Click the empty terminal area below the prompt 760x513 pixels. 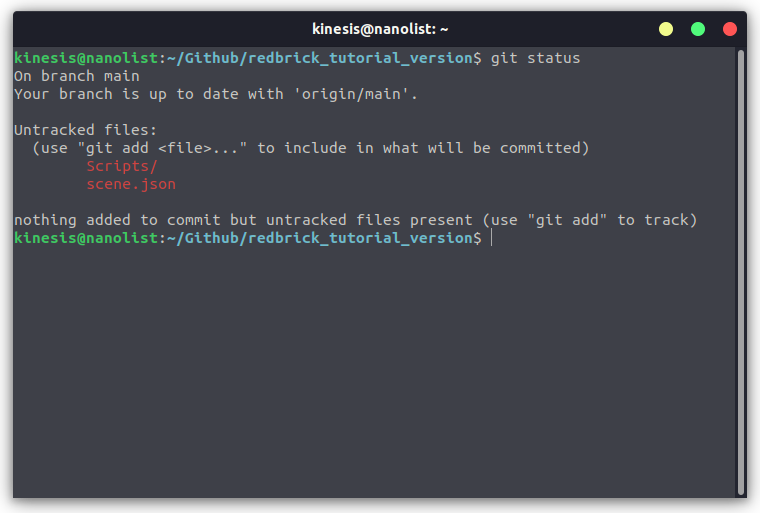[373, 369]
